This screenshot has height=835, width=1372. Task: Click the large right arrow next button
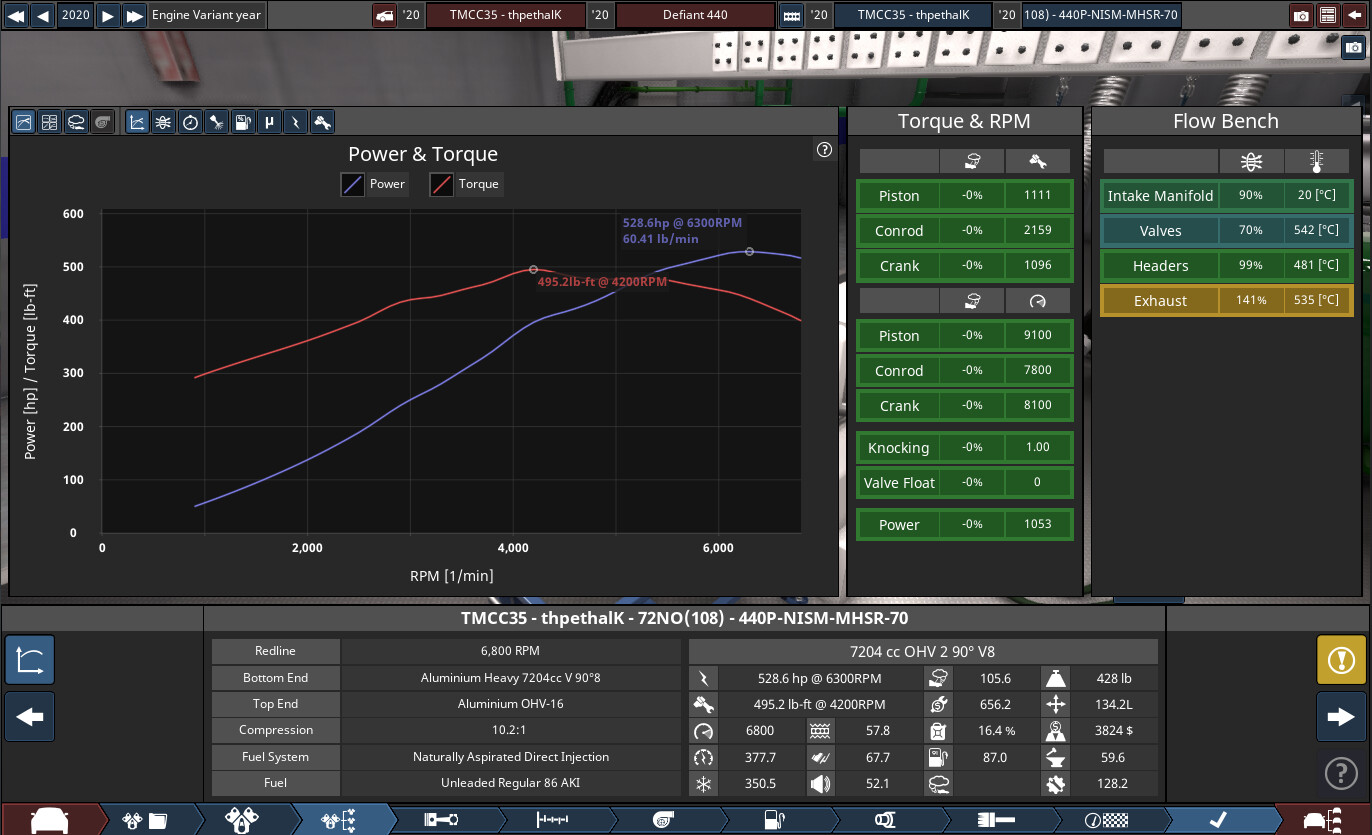[1341, 717]
